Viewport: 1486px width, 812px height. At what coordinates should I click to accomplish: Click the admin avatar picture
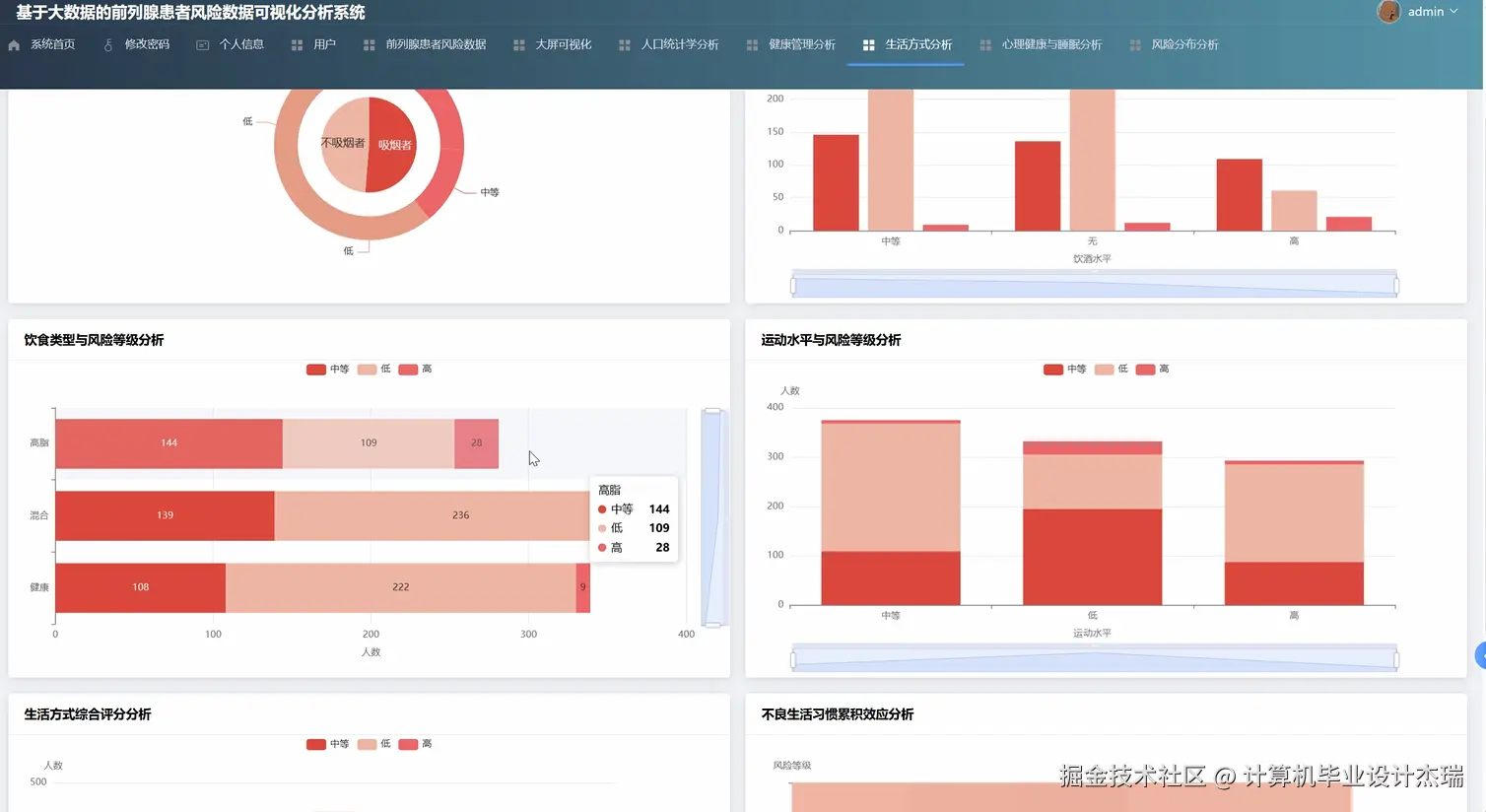click(x=1388, y=12)
